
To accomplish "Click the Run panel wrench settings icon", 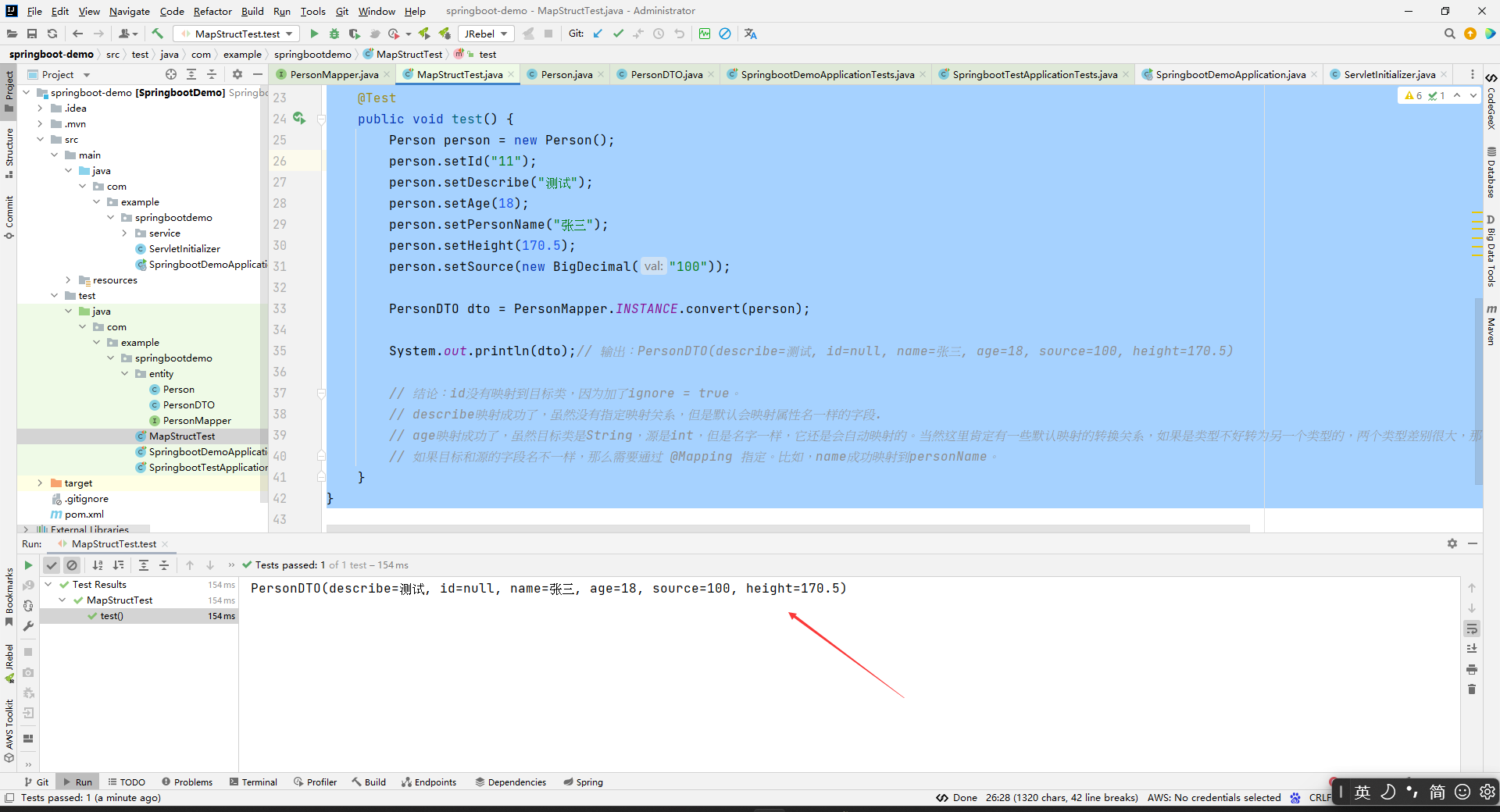I will [x=28, y=626].
